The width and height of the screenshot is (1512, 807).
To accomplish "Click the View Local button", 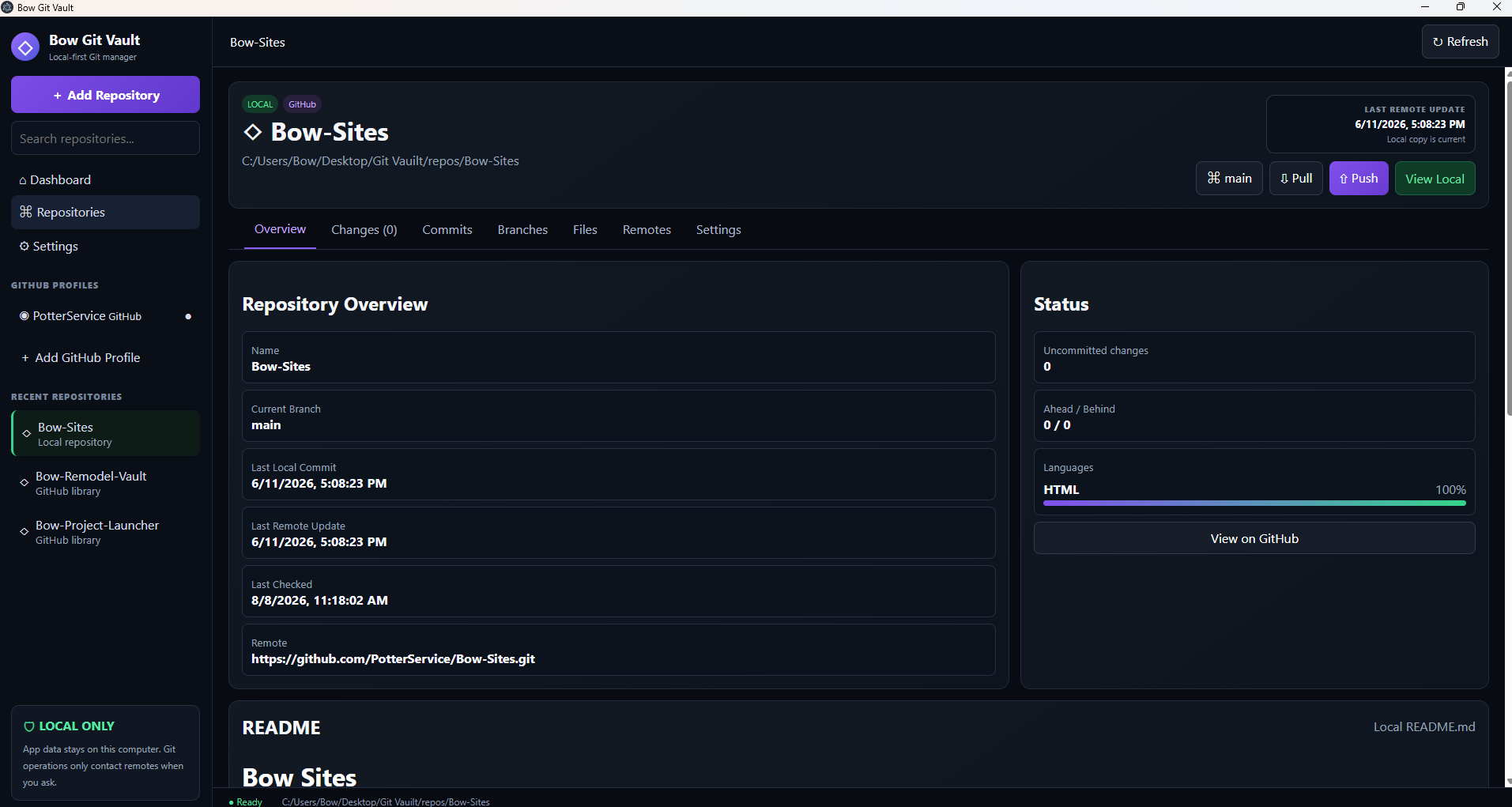I will (x=1435, y=179).
